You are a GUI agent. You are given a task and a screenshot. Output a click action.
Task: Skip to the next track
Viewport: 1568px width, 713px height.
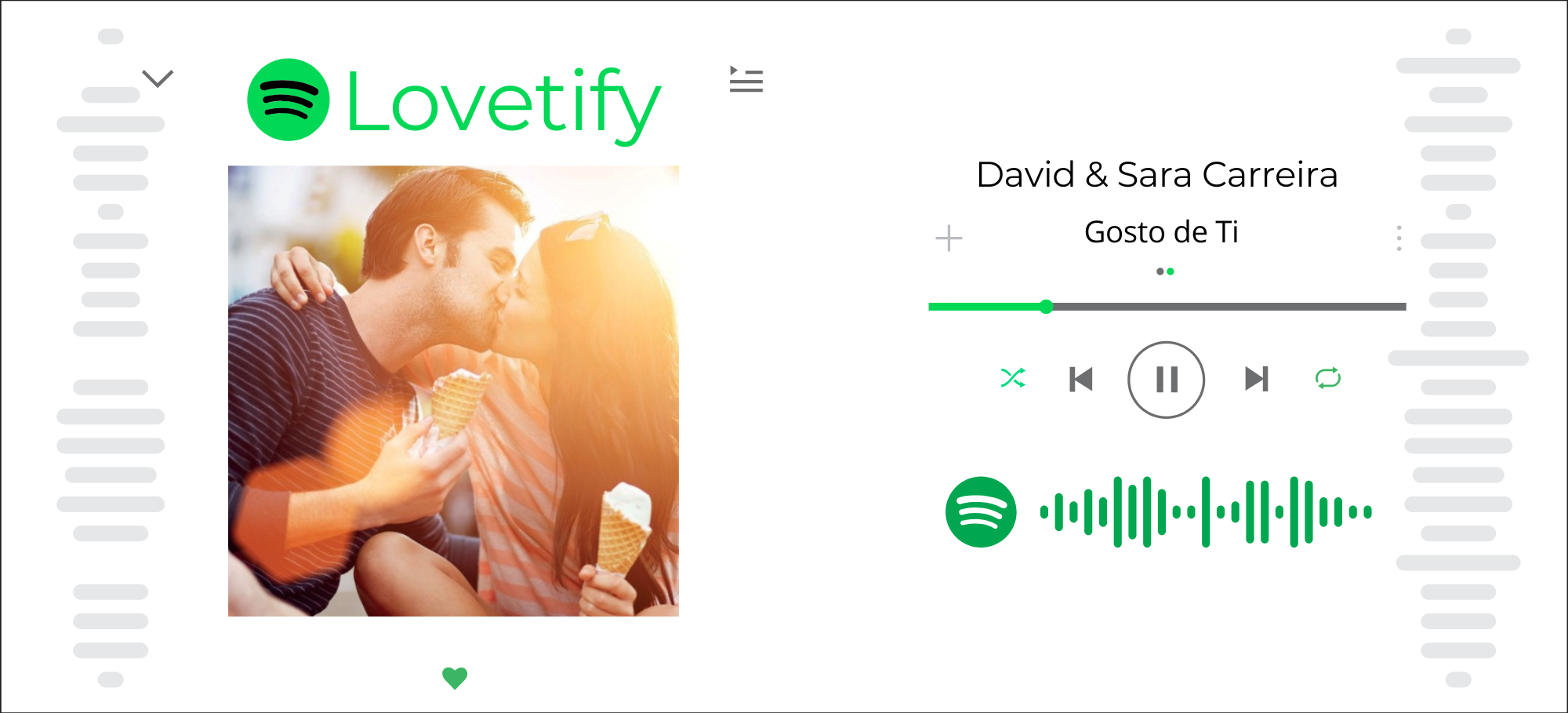(x=1257, y=379)
